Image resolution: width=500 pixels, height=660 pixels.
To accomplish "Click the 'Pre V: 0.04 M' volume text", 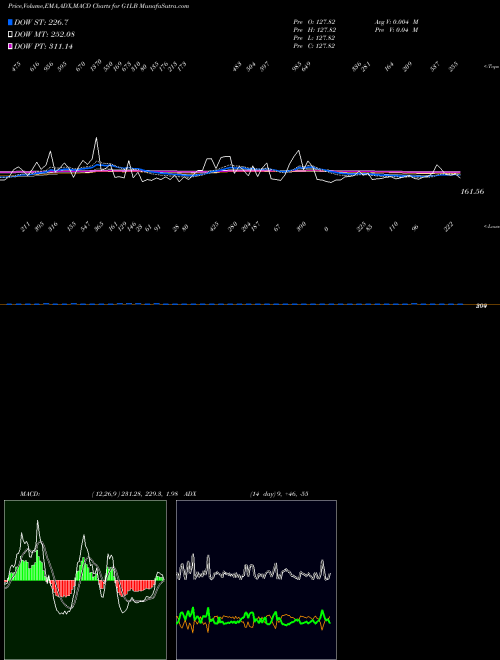I will (x=396, y=30).
